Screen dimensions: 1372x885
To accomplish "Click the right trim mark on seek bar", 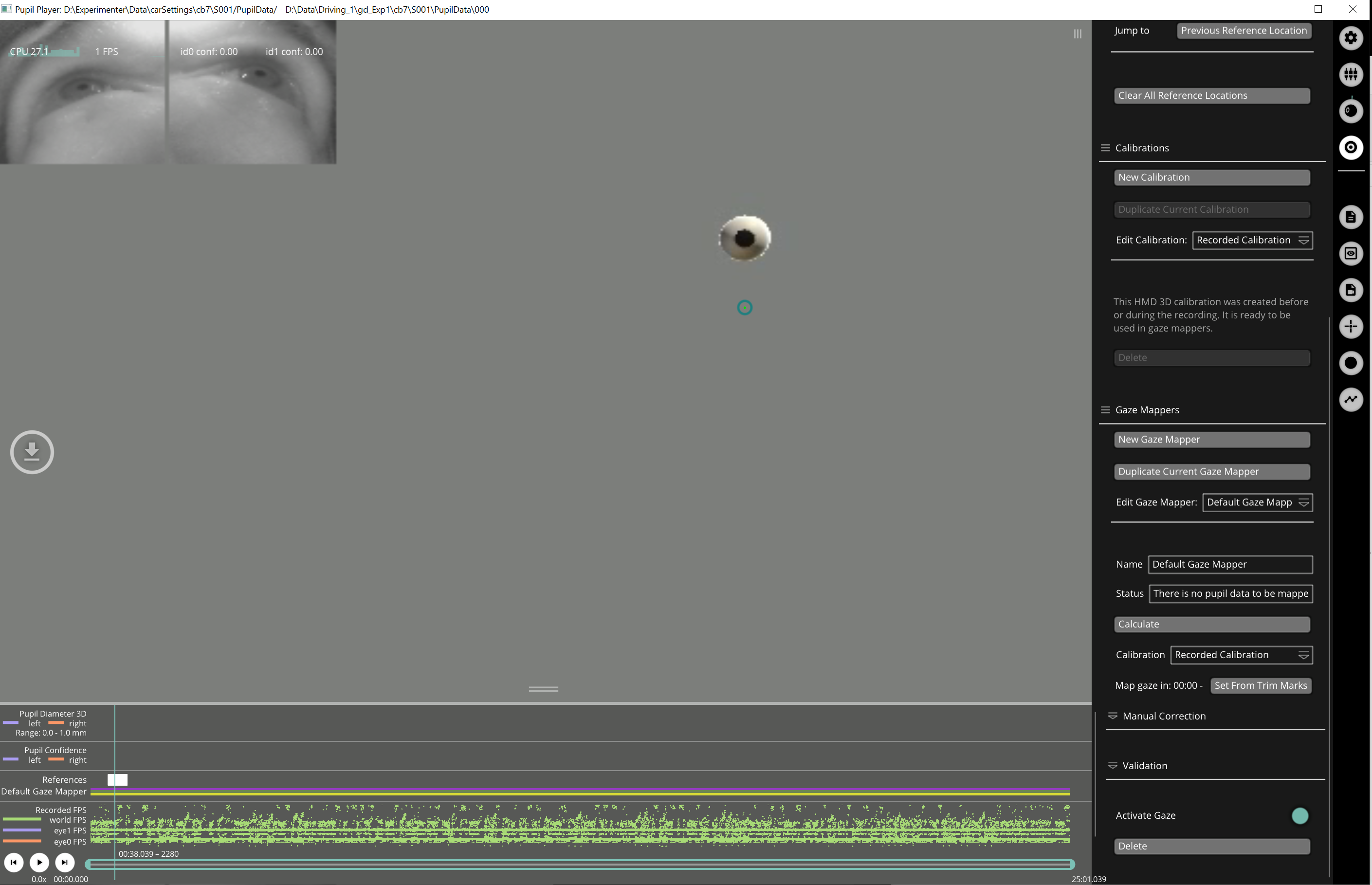I will [1072, 865].
